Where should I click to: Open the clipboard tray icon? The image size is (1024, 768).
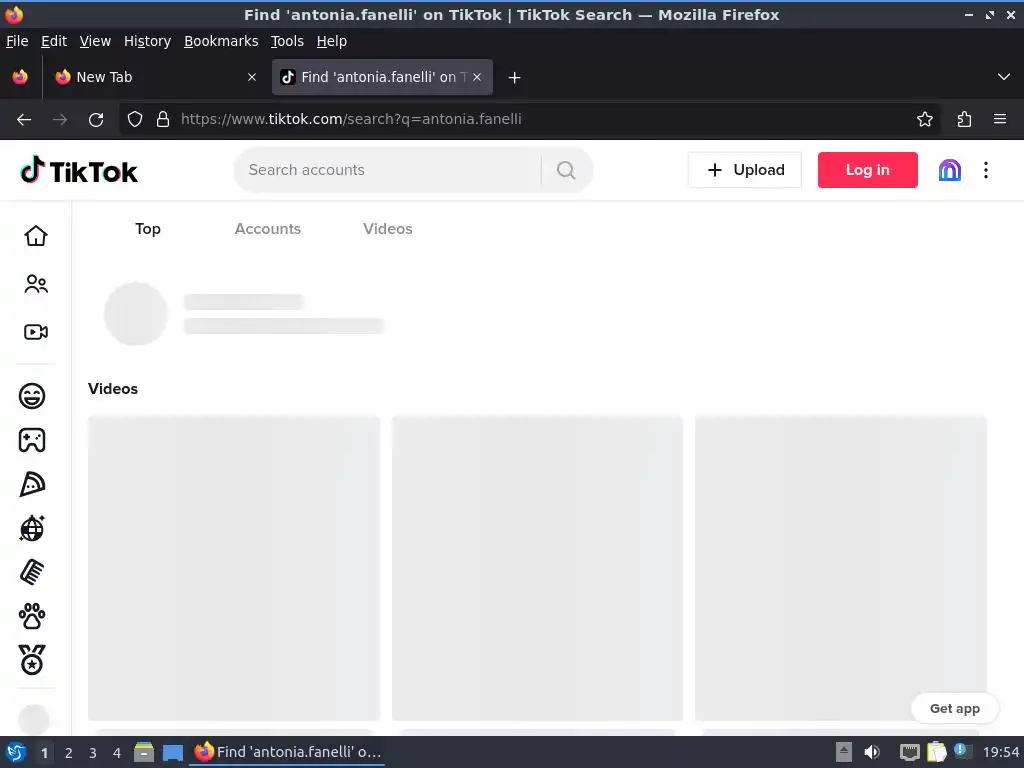[x=936, y=752]
